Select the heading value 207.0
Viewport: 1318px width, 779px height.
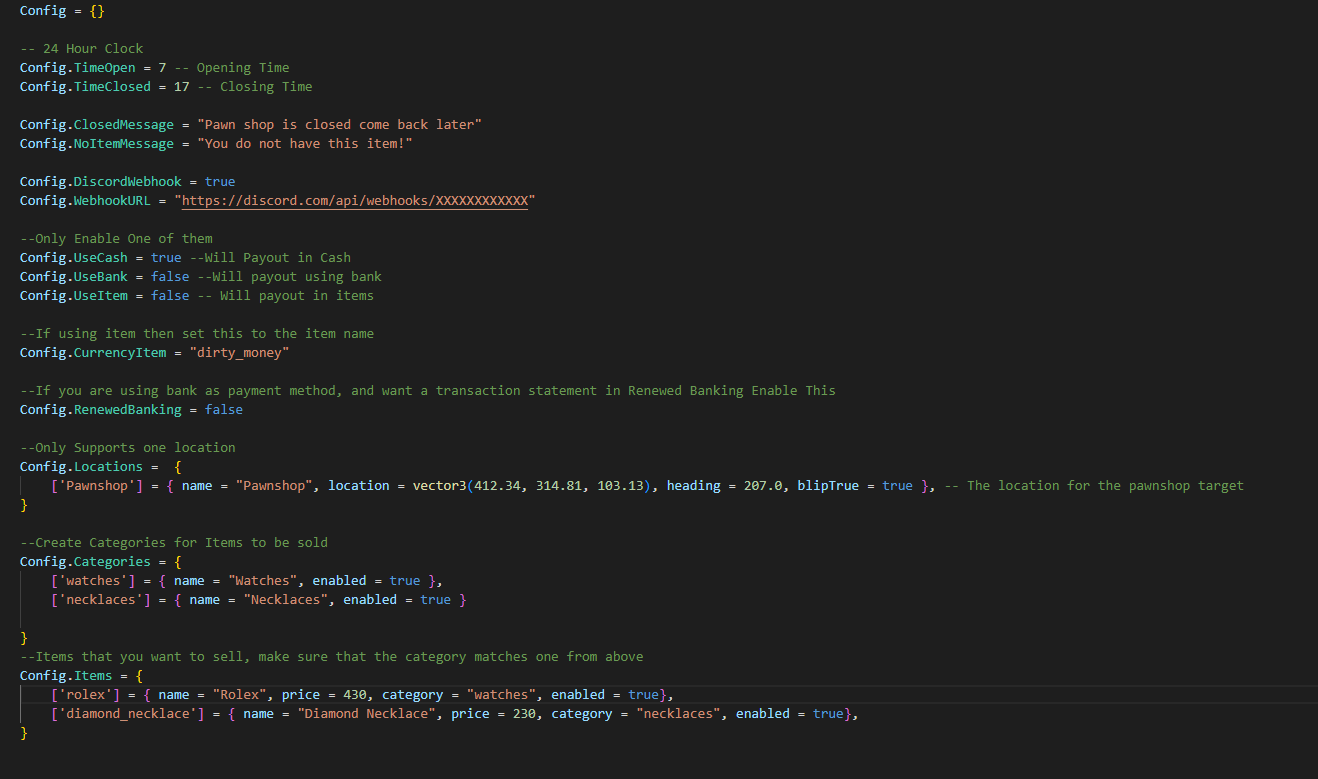tap(763, 486)
